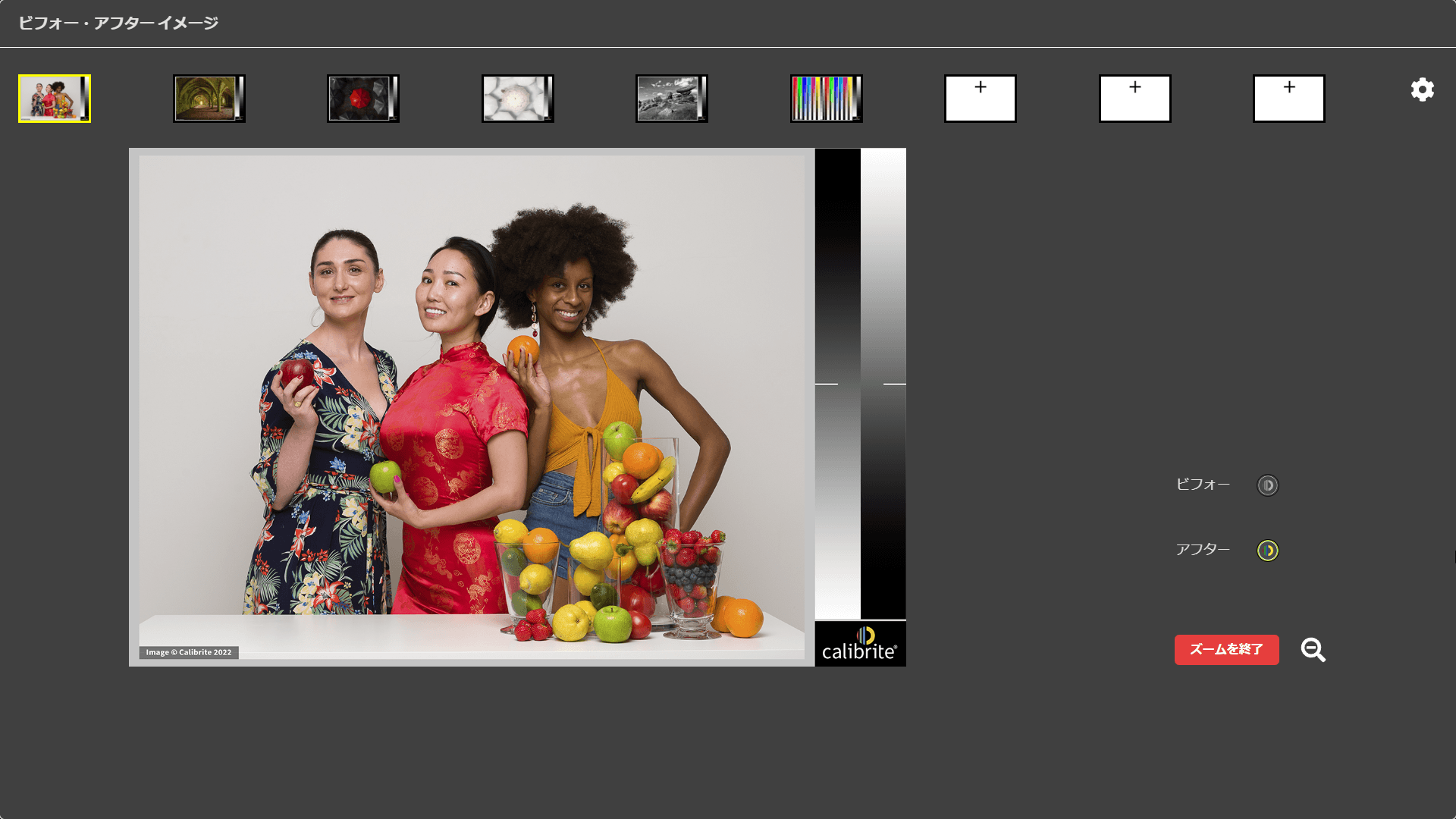Screen dimensions: 1456x819
Task: Select the red umbrella thumbnail
Action: pyautogui.click(x=363, y=99)
